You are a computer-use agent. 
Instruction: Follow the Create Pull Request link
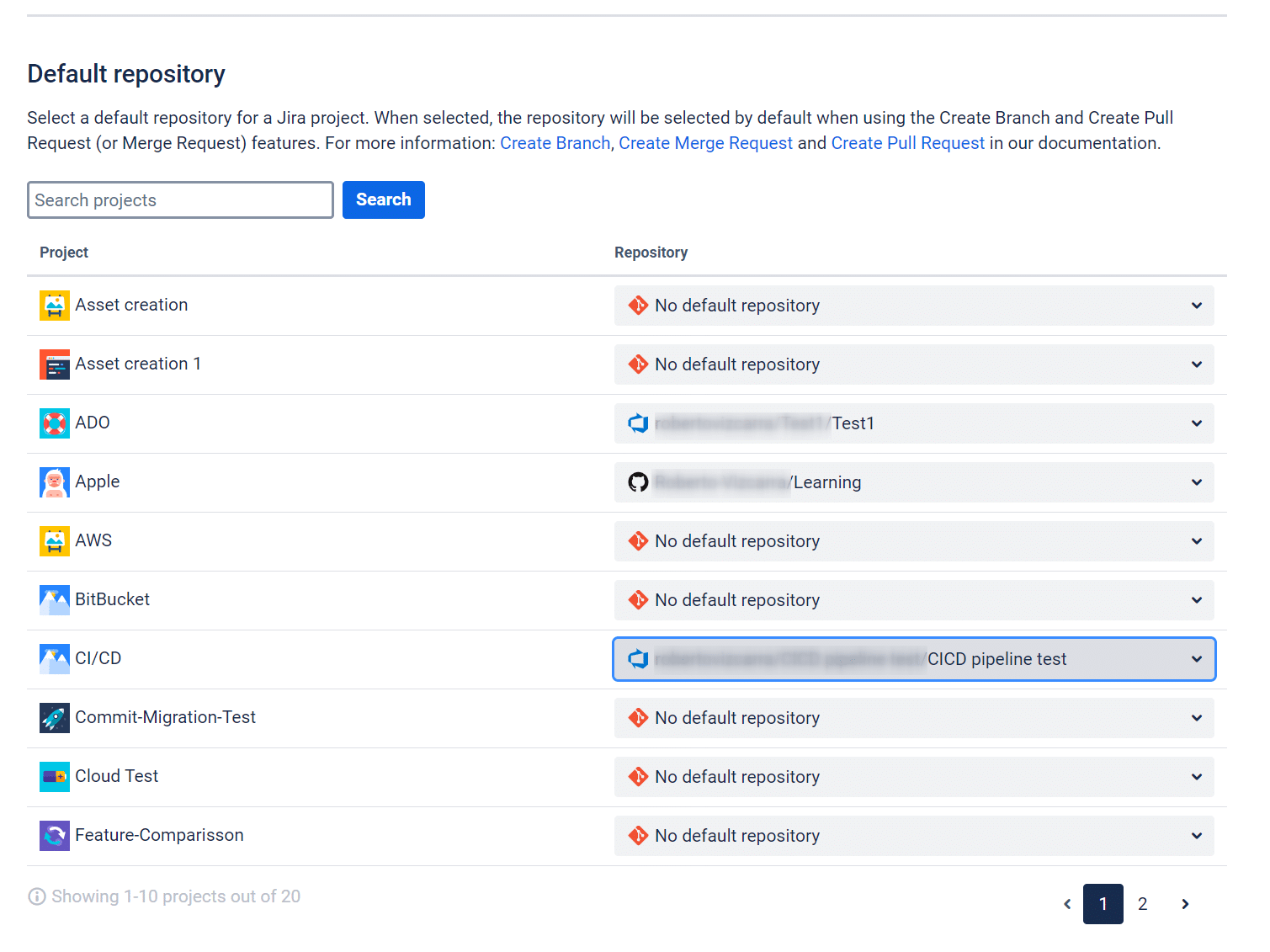click(907, 143)
